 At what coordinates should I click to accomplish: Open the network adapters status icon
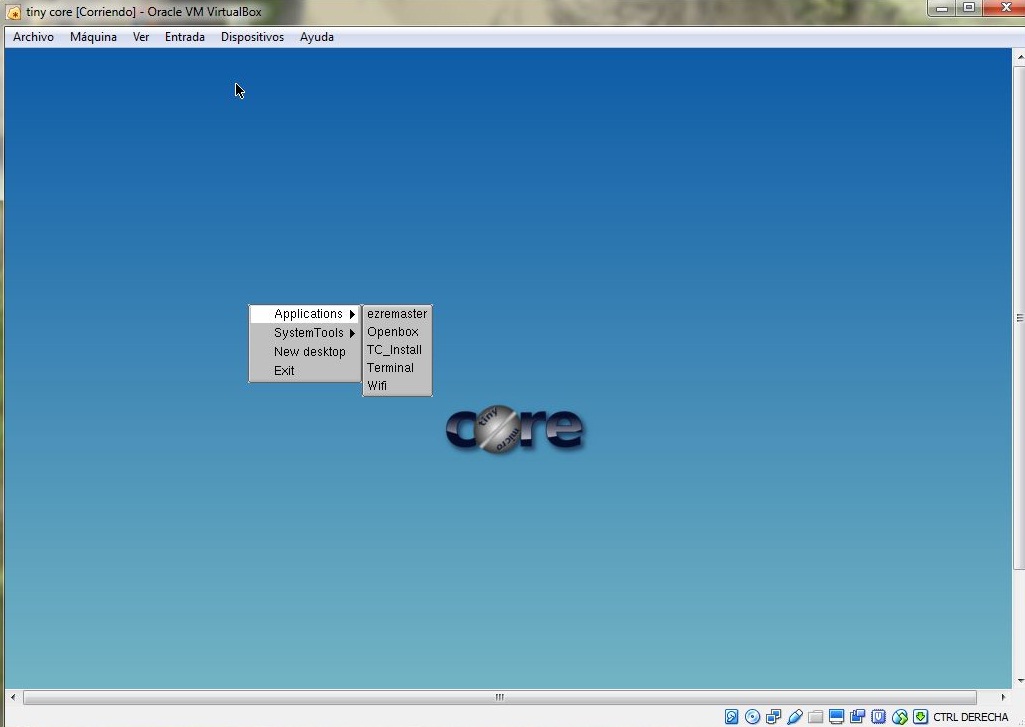click(773, 717)
